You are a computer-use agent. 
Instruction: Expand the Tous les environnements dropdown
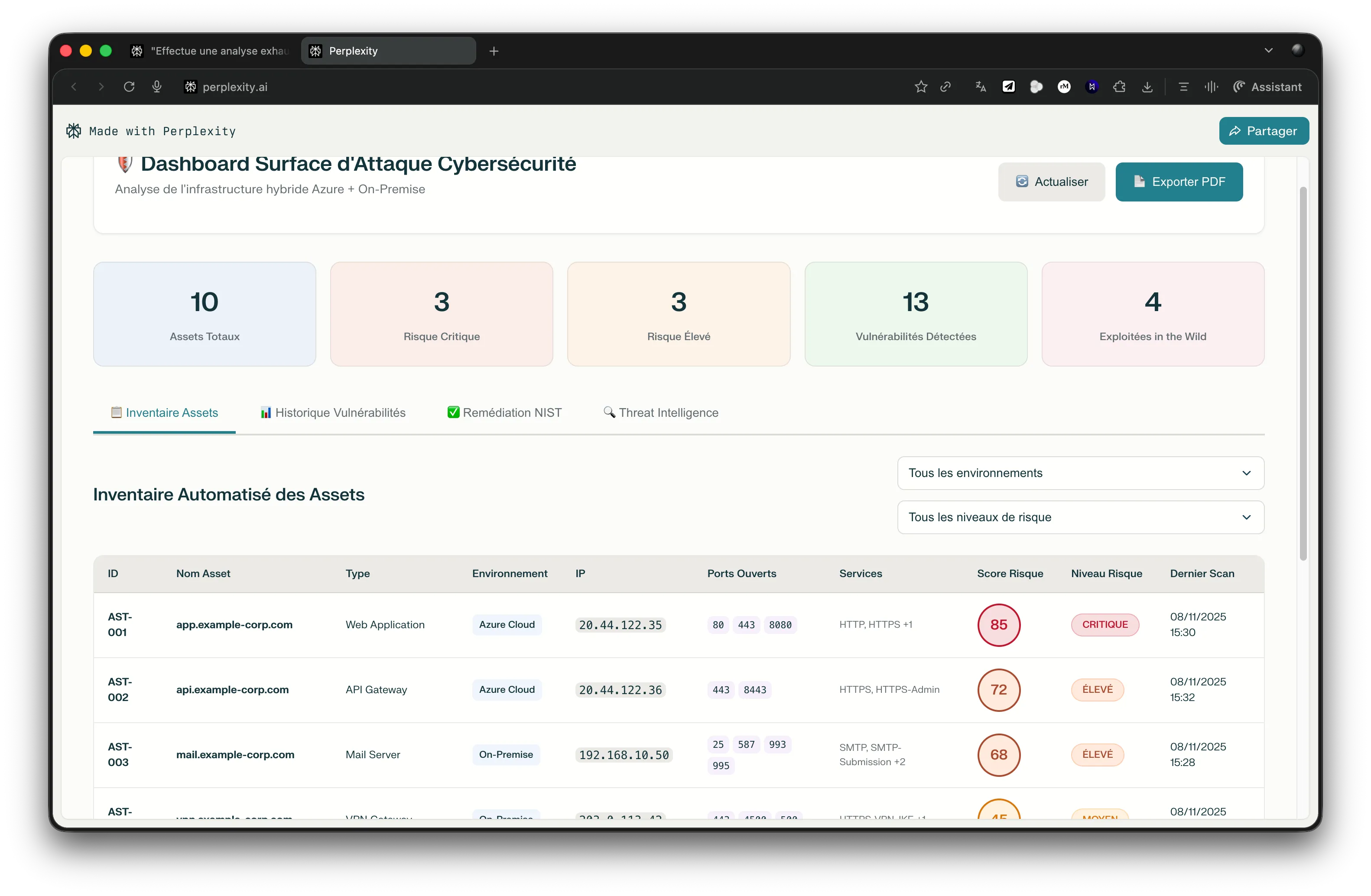(x=1080, y=473)
